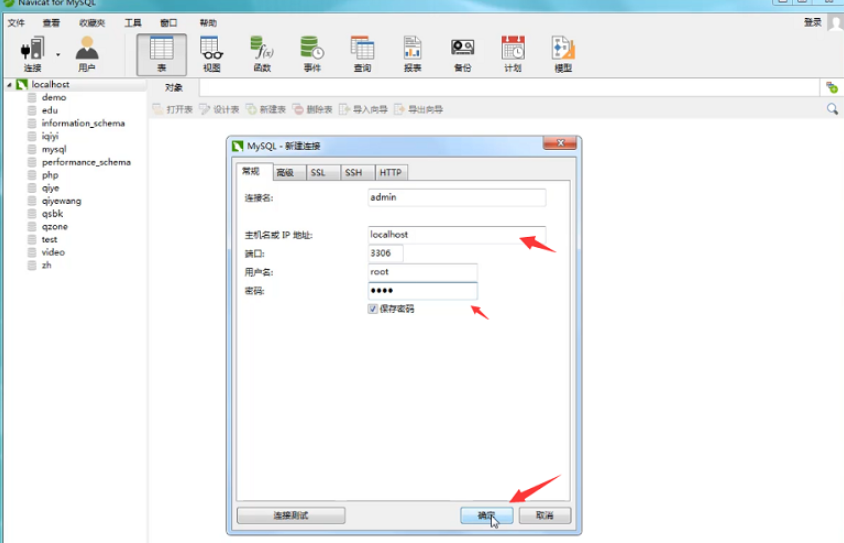
Task: Click 新建表 in object toolbar
Action: (266, 109)
